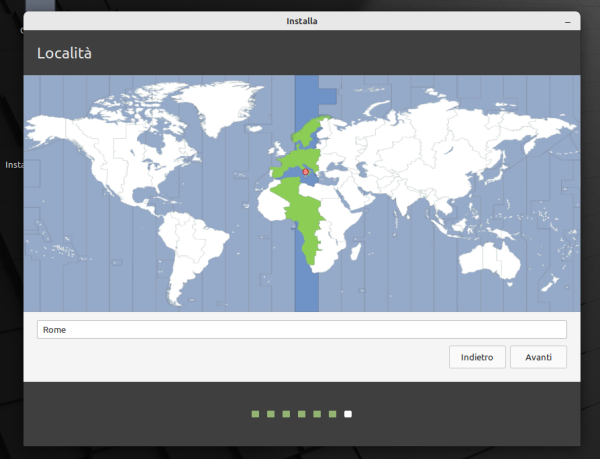Click the Località page heading

coord(66,53)
